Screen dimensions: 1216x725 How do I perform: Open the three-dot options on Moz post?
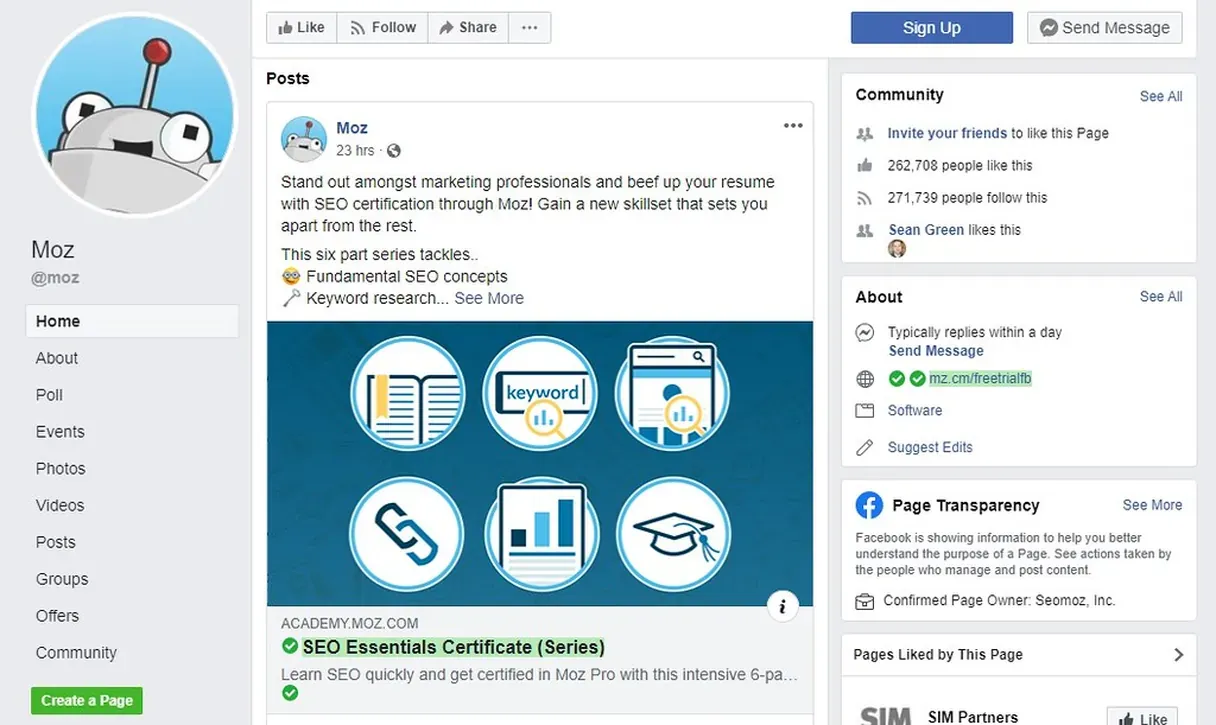tap(793, 126)
